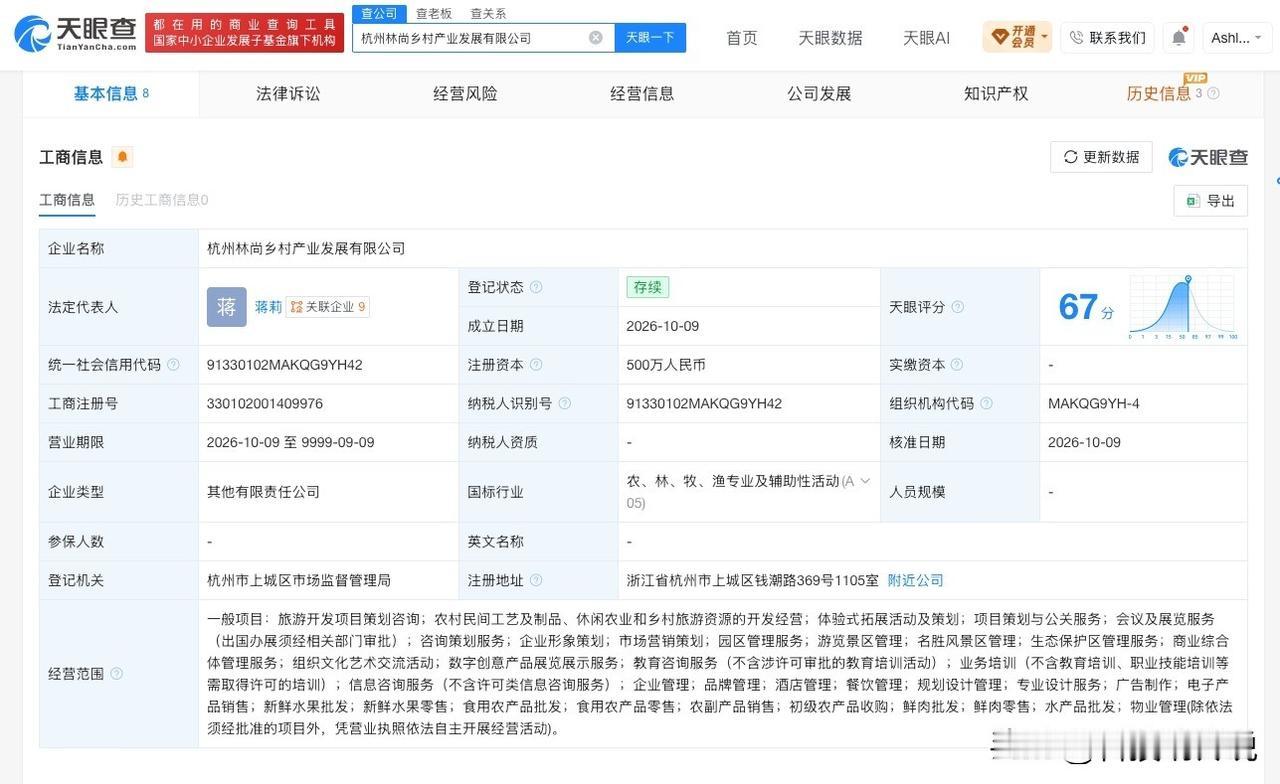Open the 公司发展 tab

(819, 94)
